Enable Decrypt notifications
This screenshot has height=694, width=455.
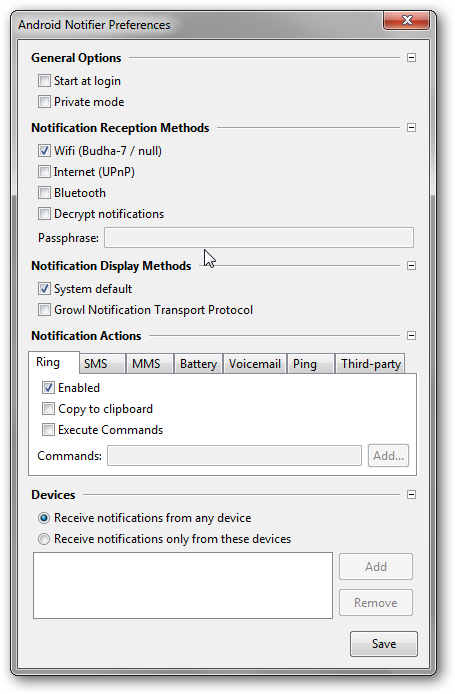pos(44,214)
